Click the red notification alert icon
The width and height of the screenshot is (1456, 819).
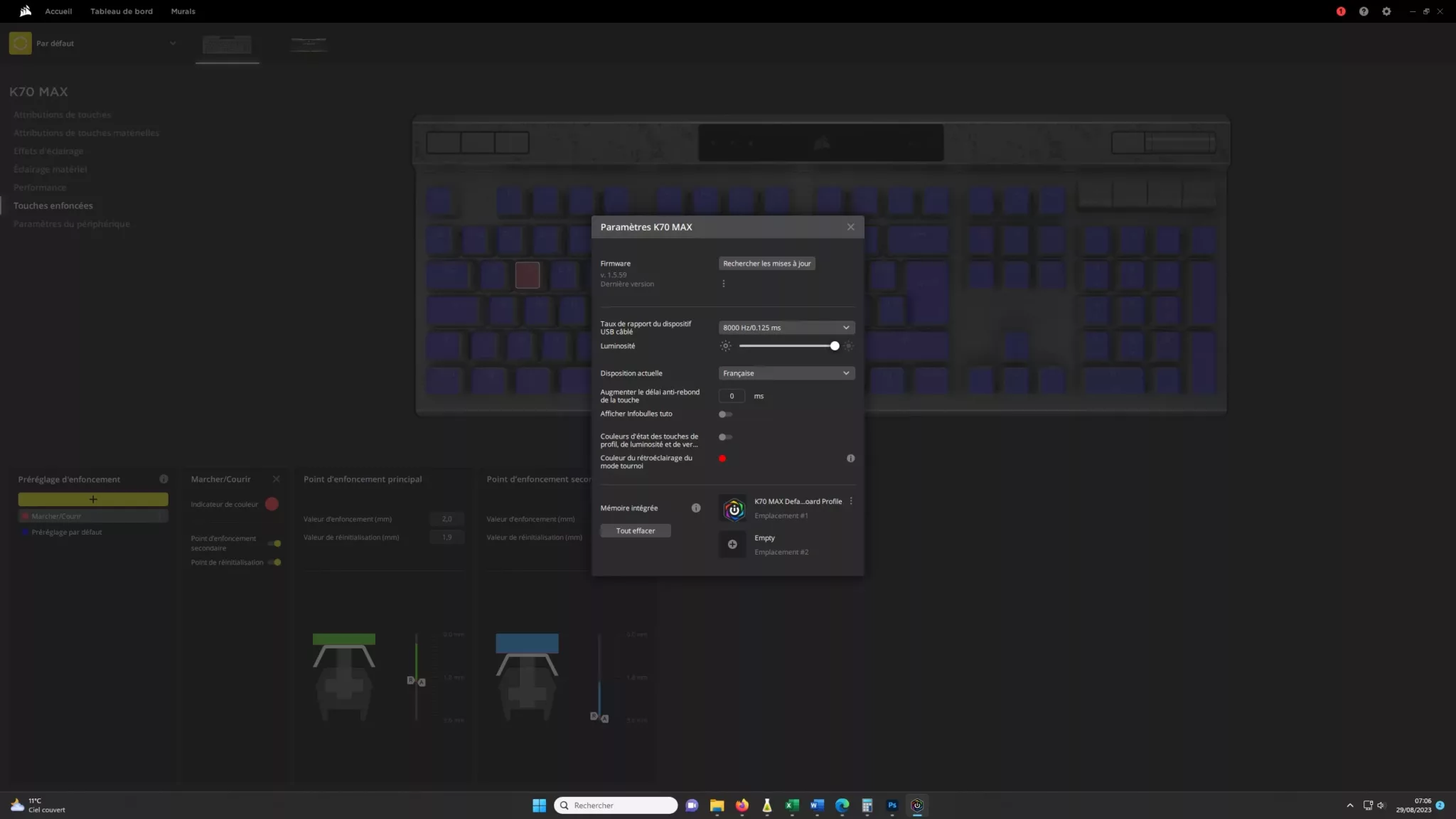click(x=1340, y=11)
